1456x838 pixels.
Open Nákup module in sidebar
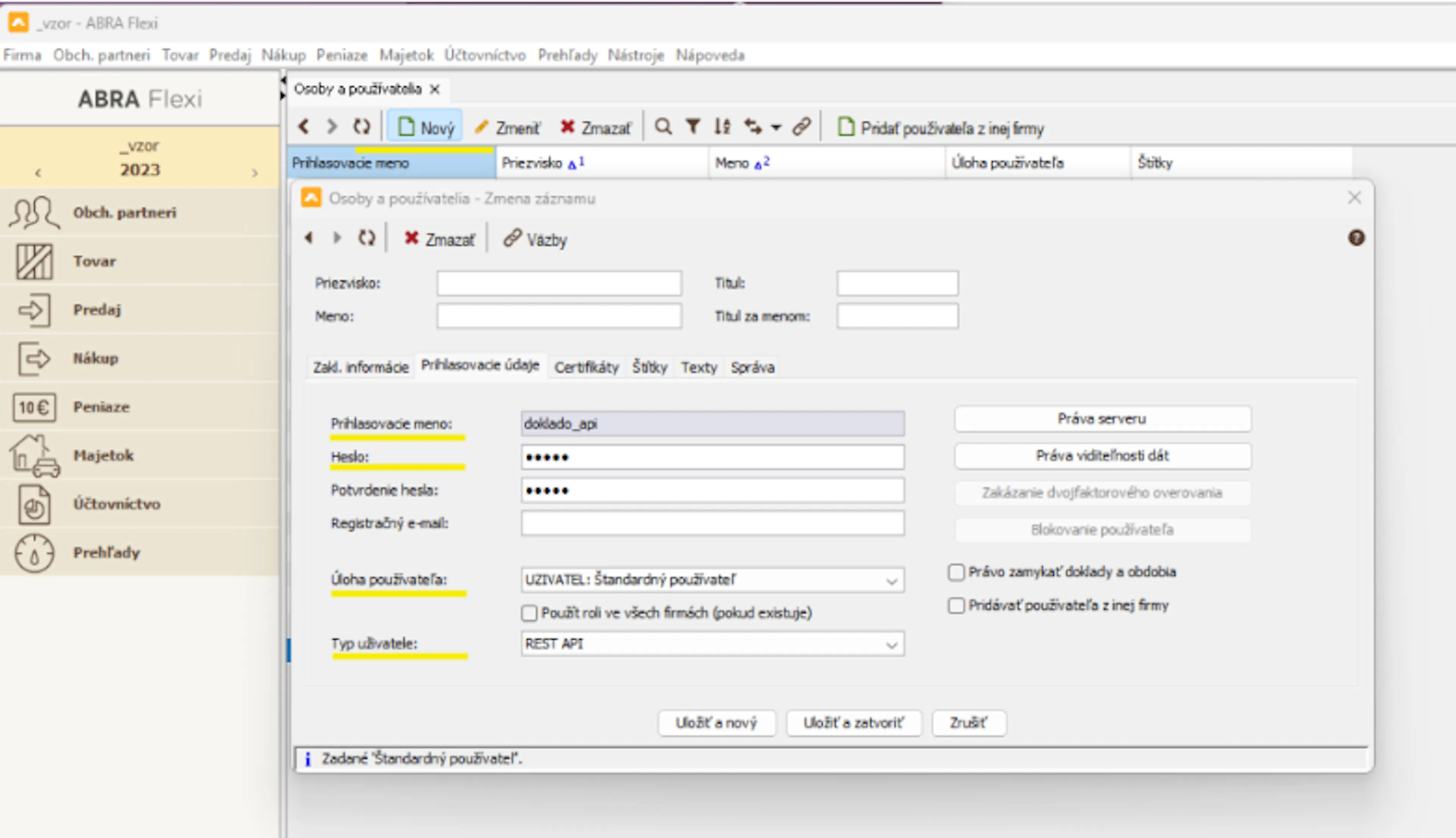pyautogui.click(x=139, y=358)
